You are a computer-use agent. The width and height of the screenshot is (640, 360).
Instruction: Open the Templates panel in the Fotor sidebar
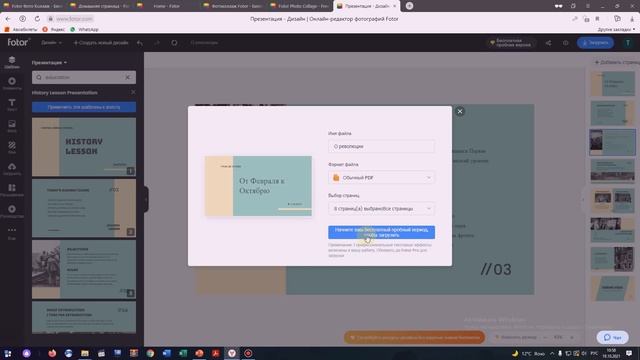(12, 62)
